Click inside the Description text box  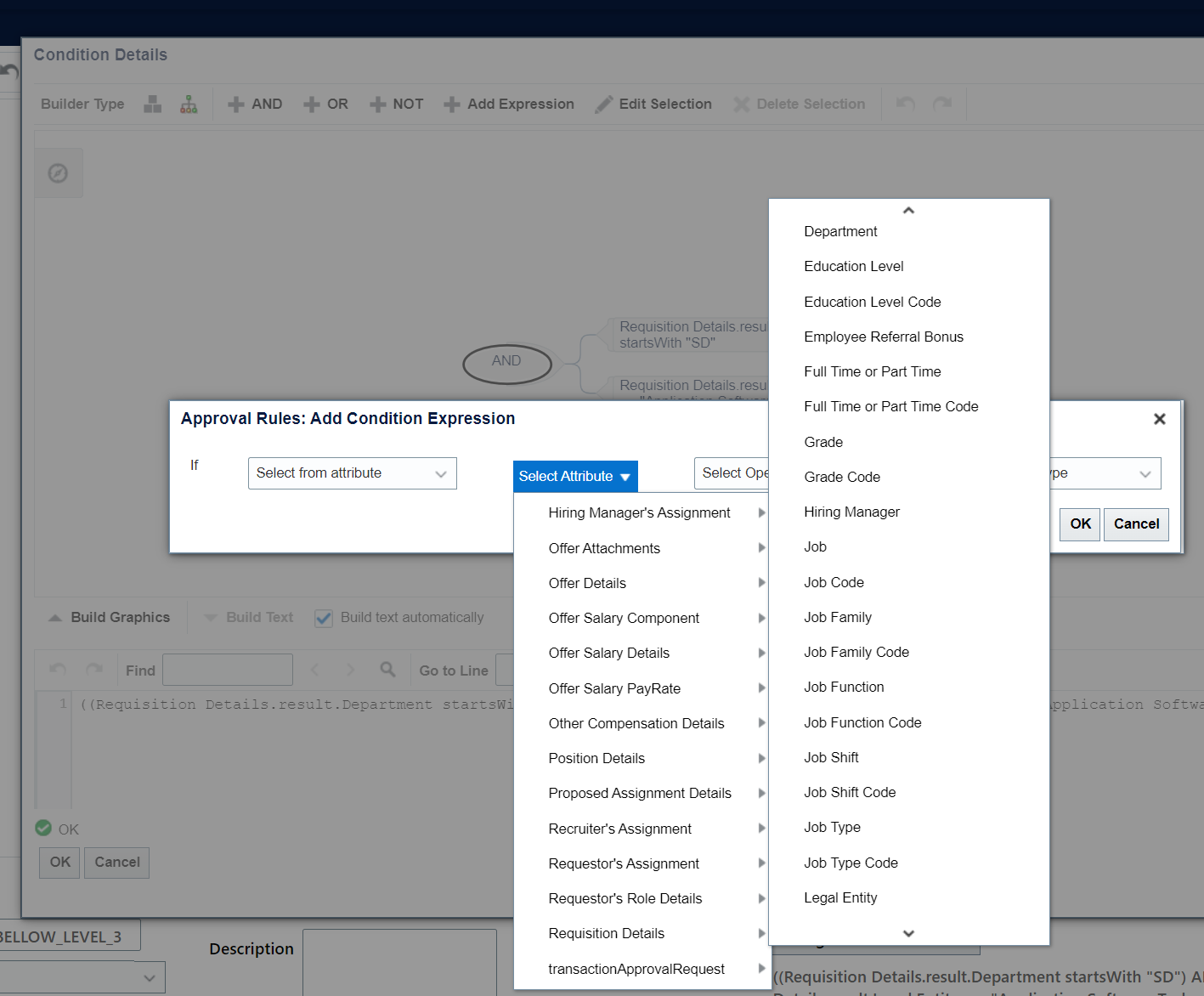pos(399,965)
